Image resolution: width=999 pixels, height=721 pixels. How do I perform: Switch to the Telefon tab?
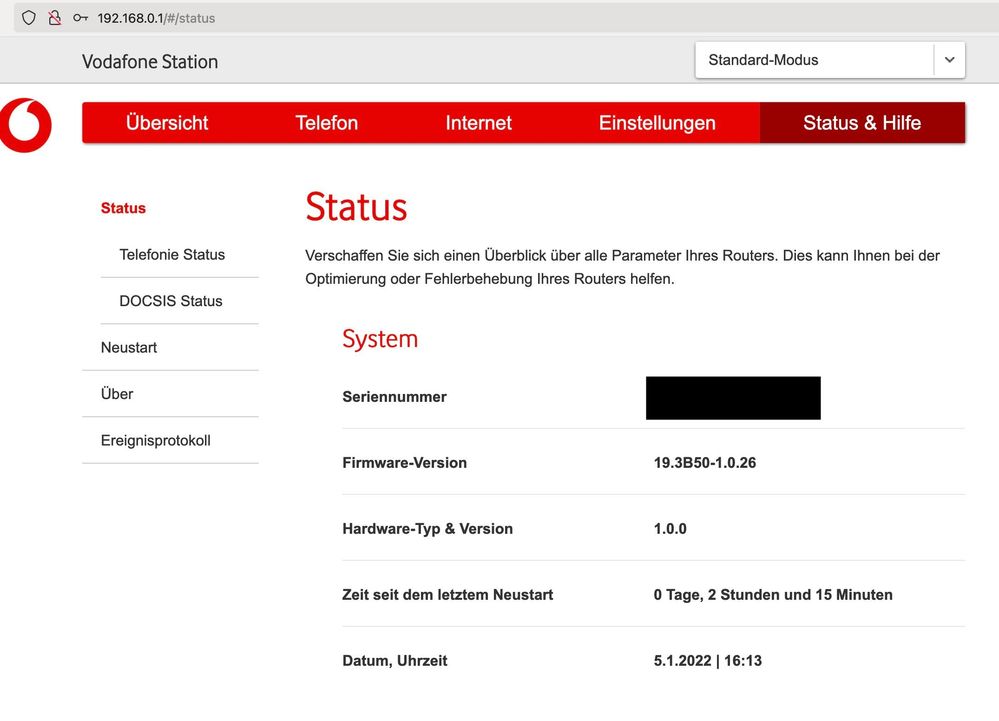(x=326, y=122)
